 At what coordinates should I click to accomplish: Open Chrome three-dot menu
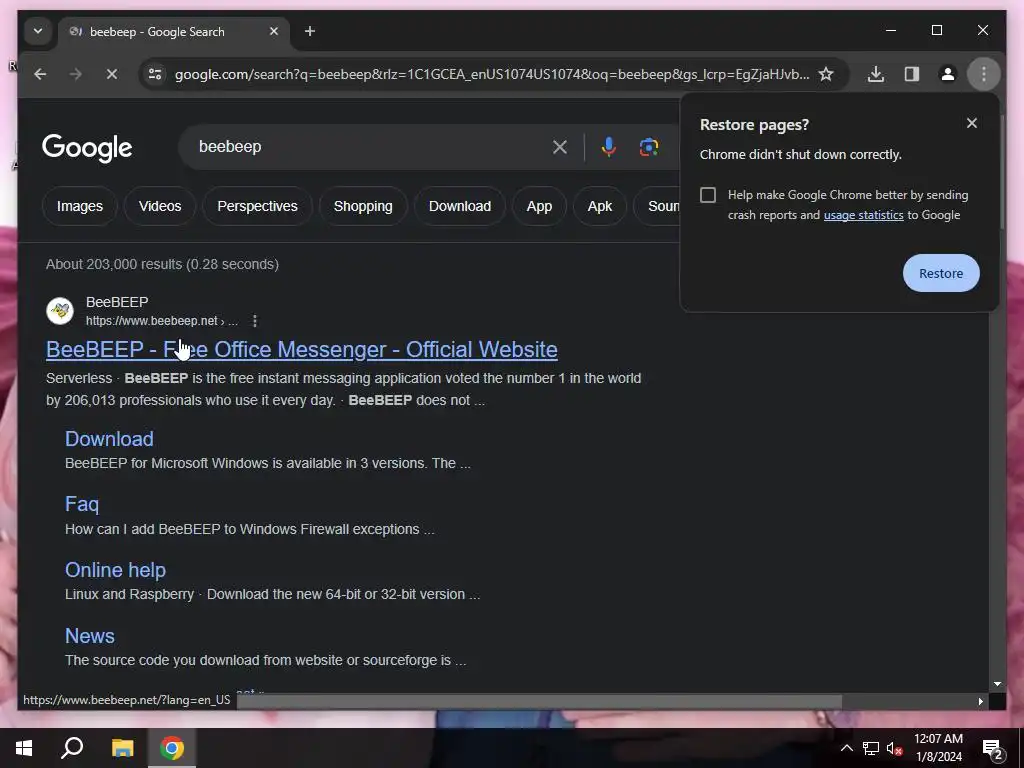coord(984,74)
